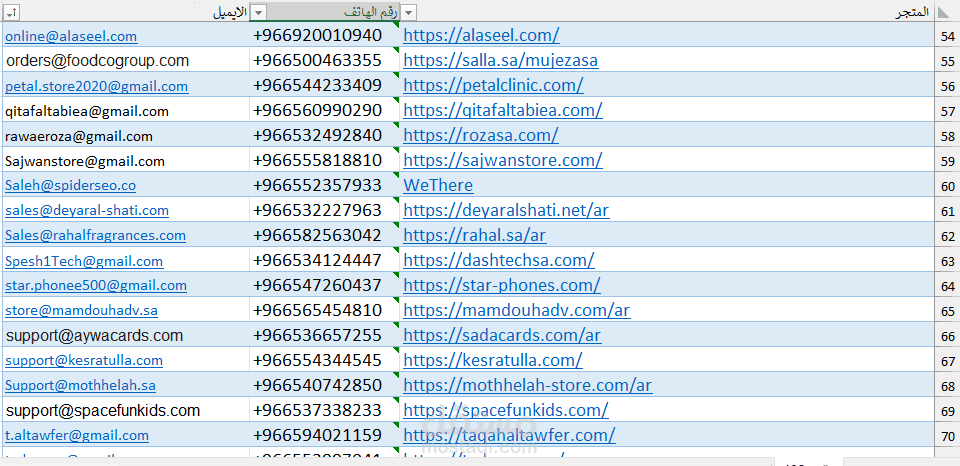Open the petal.store2020@gmail.com email link

97,86
